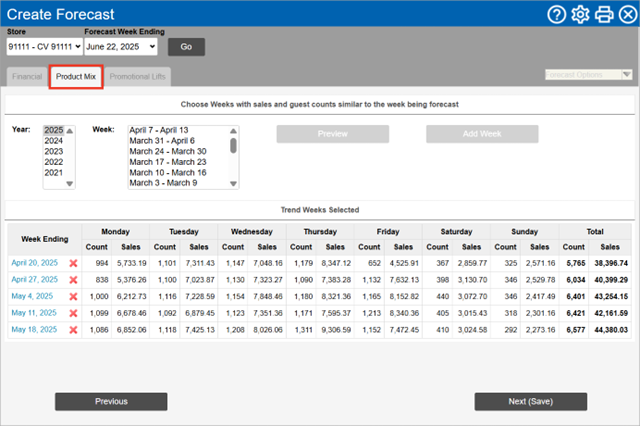640x426 pixels.
Task: Click Thursday sales value 9,306.59
Action: (x=336, y=330)
